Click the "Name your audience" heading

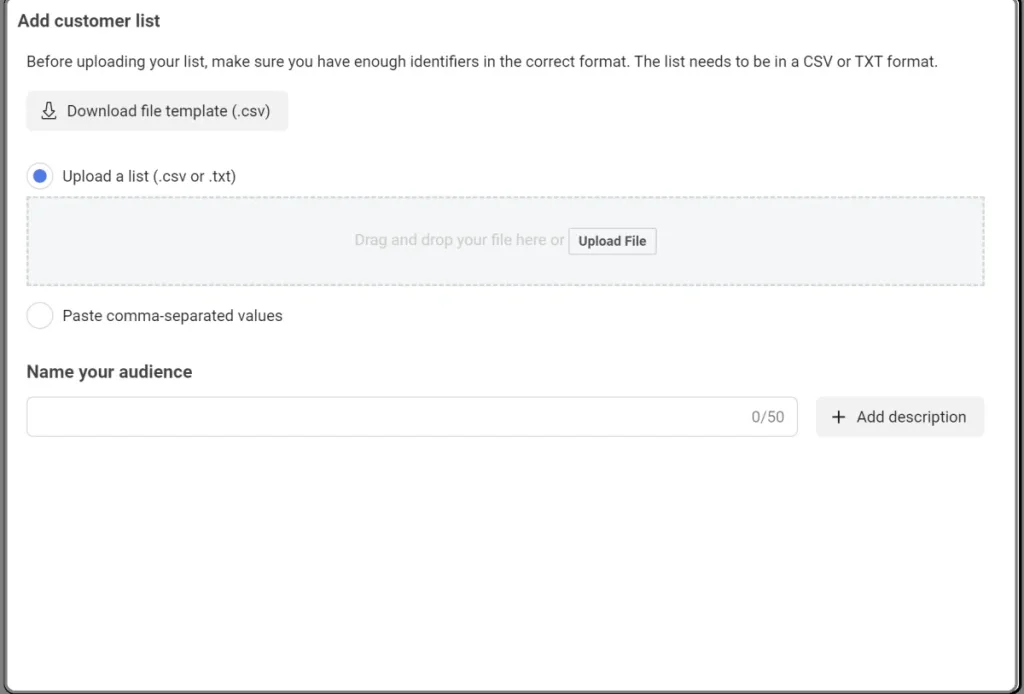click(109, 372)
